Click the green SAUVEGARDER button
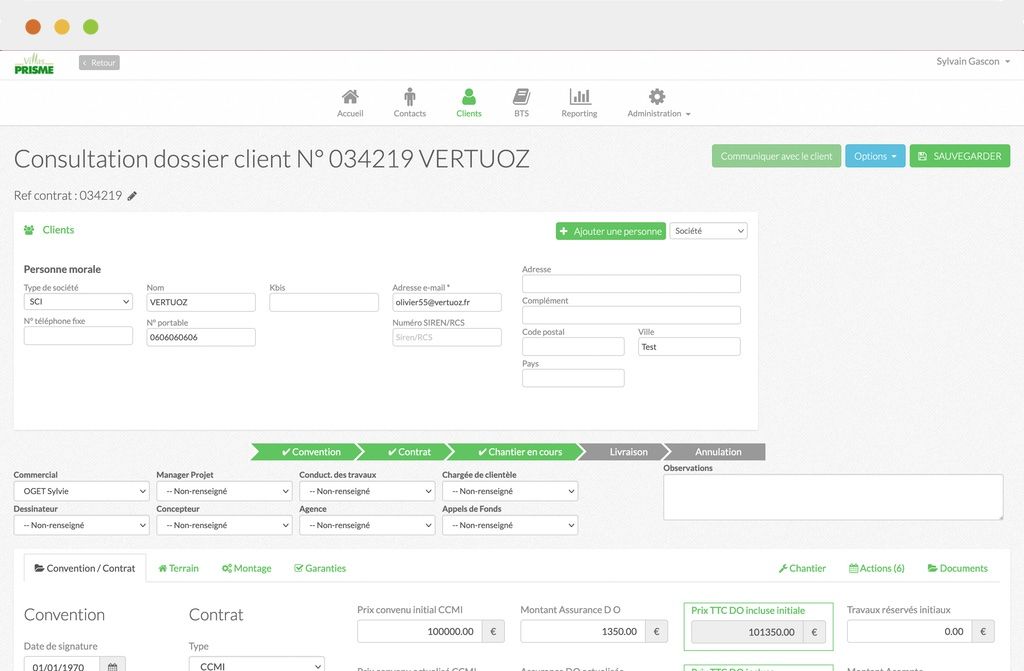The height and width of the screenshot is (671, 1024). click(x=959, y=156)
